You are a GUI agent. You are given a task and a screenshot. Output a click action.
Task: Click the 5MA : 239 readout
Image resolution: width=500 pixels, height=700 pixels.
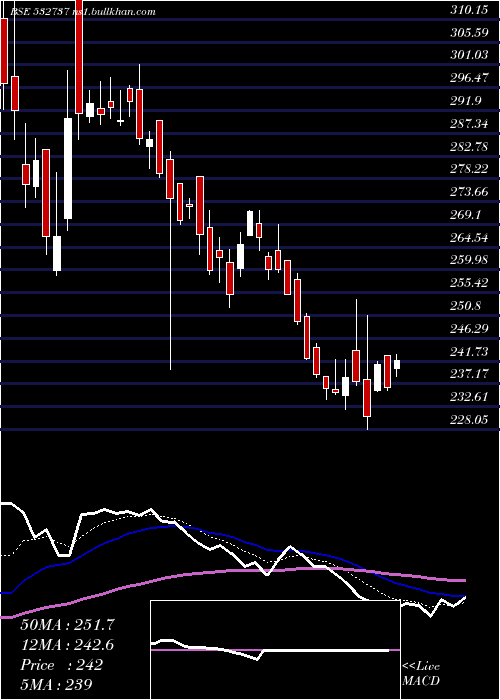coord(56,684)
